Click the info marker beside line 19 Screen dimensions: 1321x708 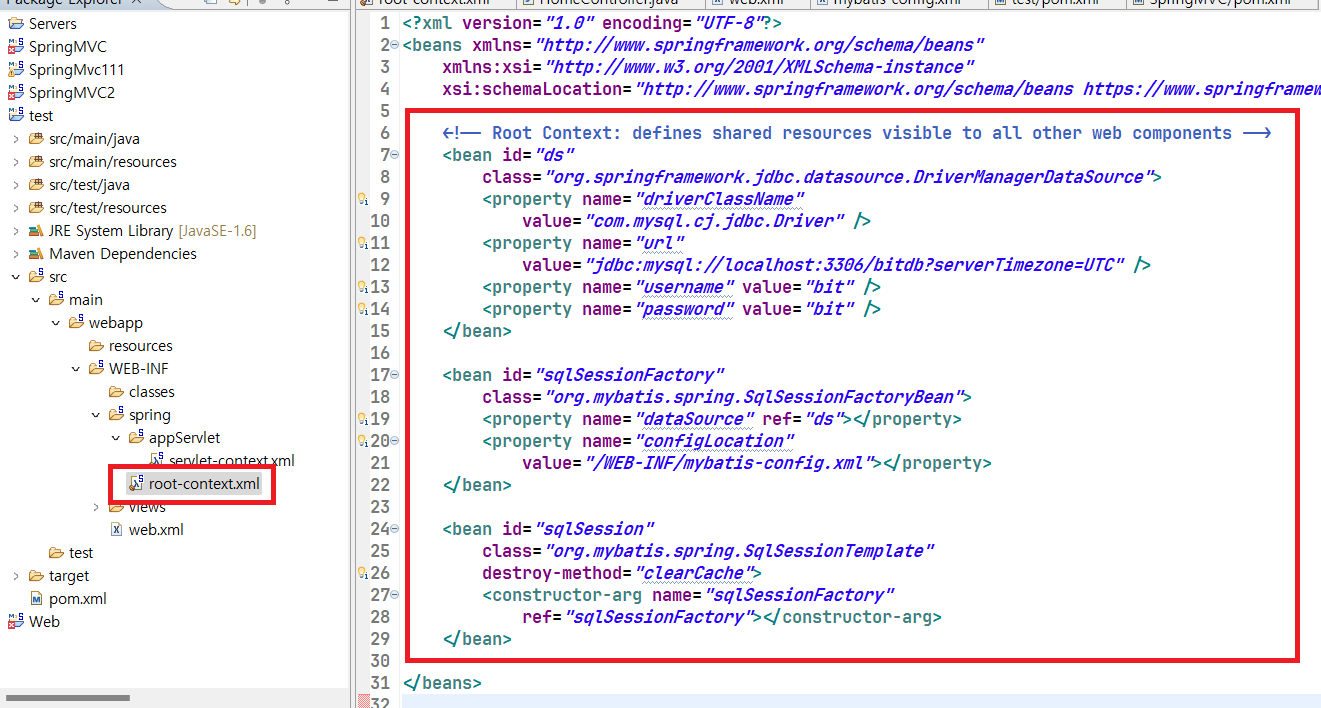point(363,419)
